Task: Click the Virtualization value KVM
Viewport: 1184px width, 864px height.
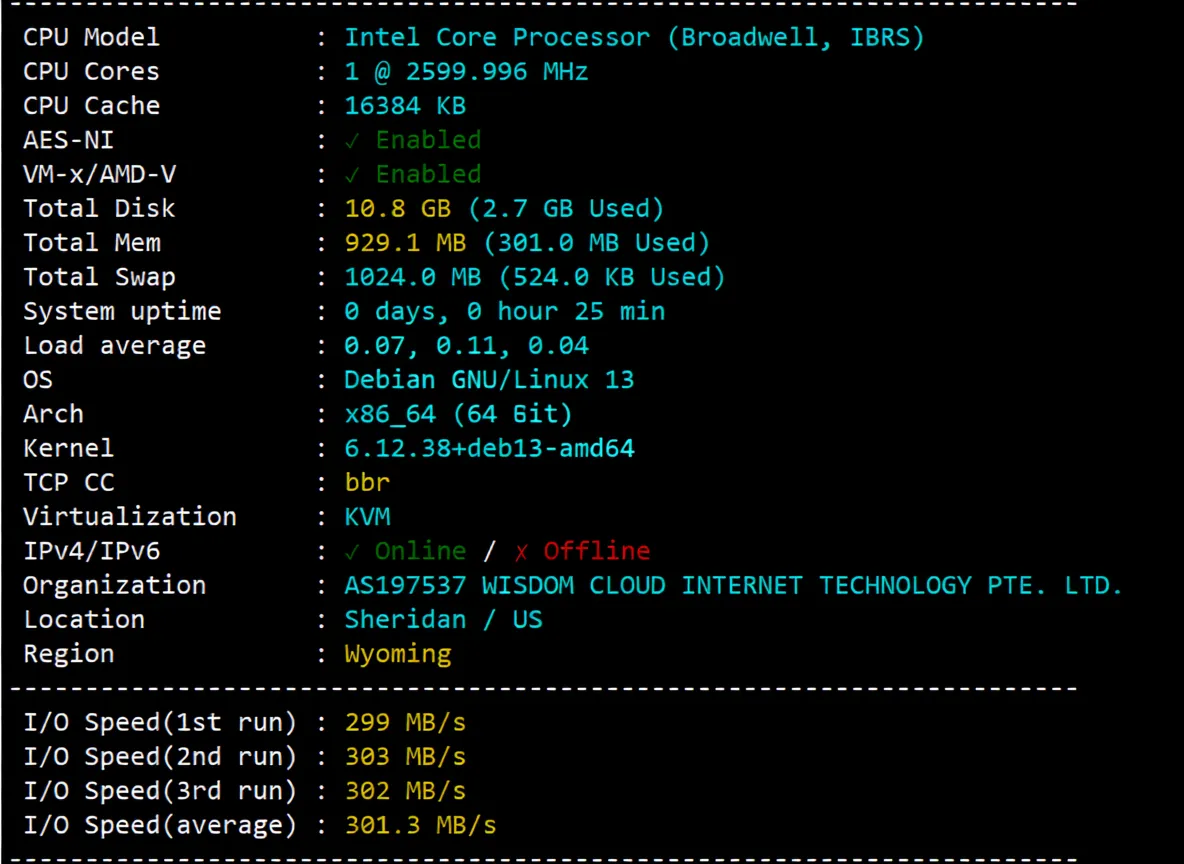Action: pyautogui.click(x=367, y=517)
